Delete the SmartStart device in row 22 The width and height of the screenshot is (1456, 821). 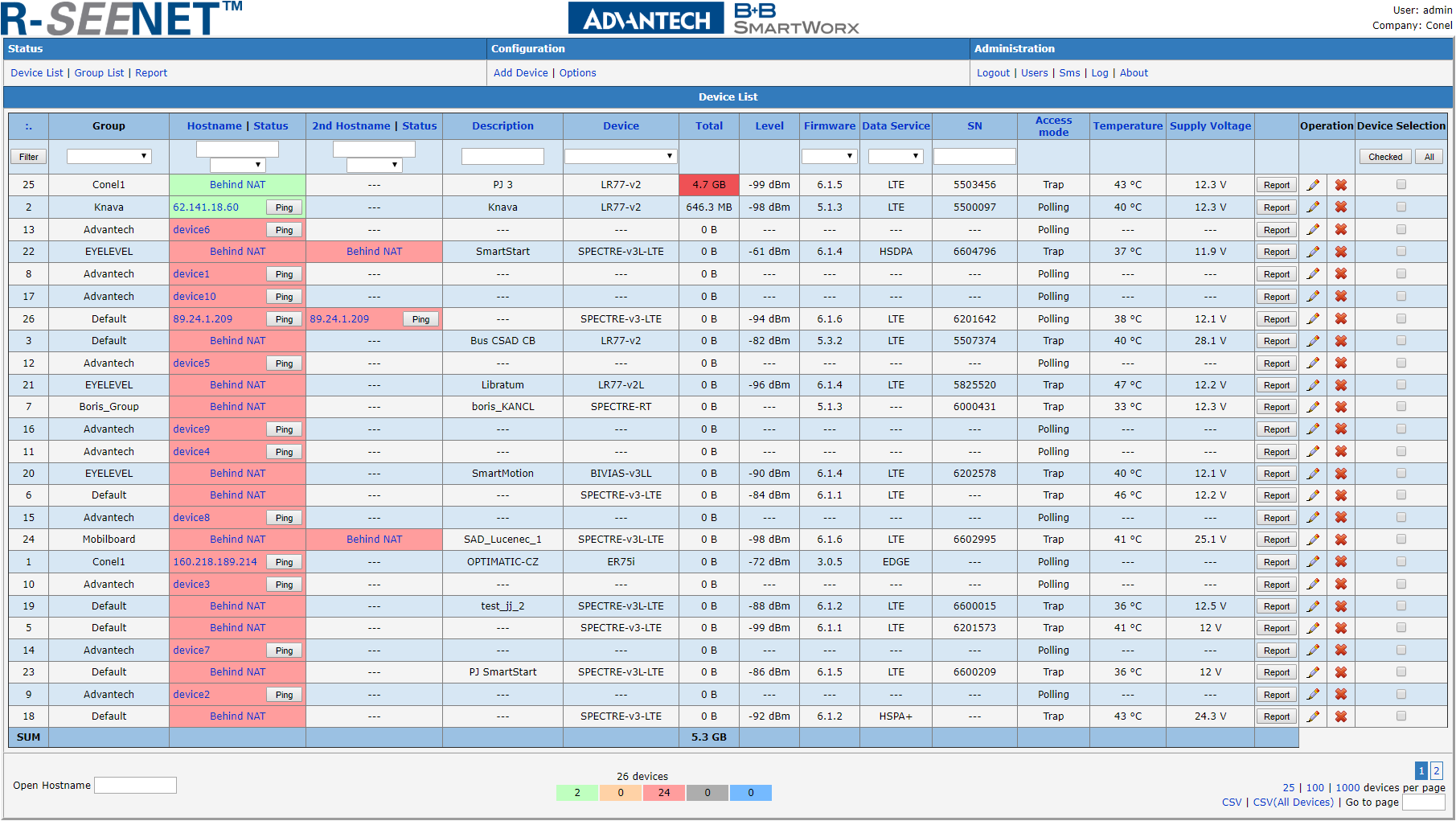(x=1341, y=252)
